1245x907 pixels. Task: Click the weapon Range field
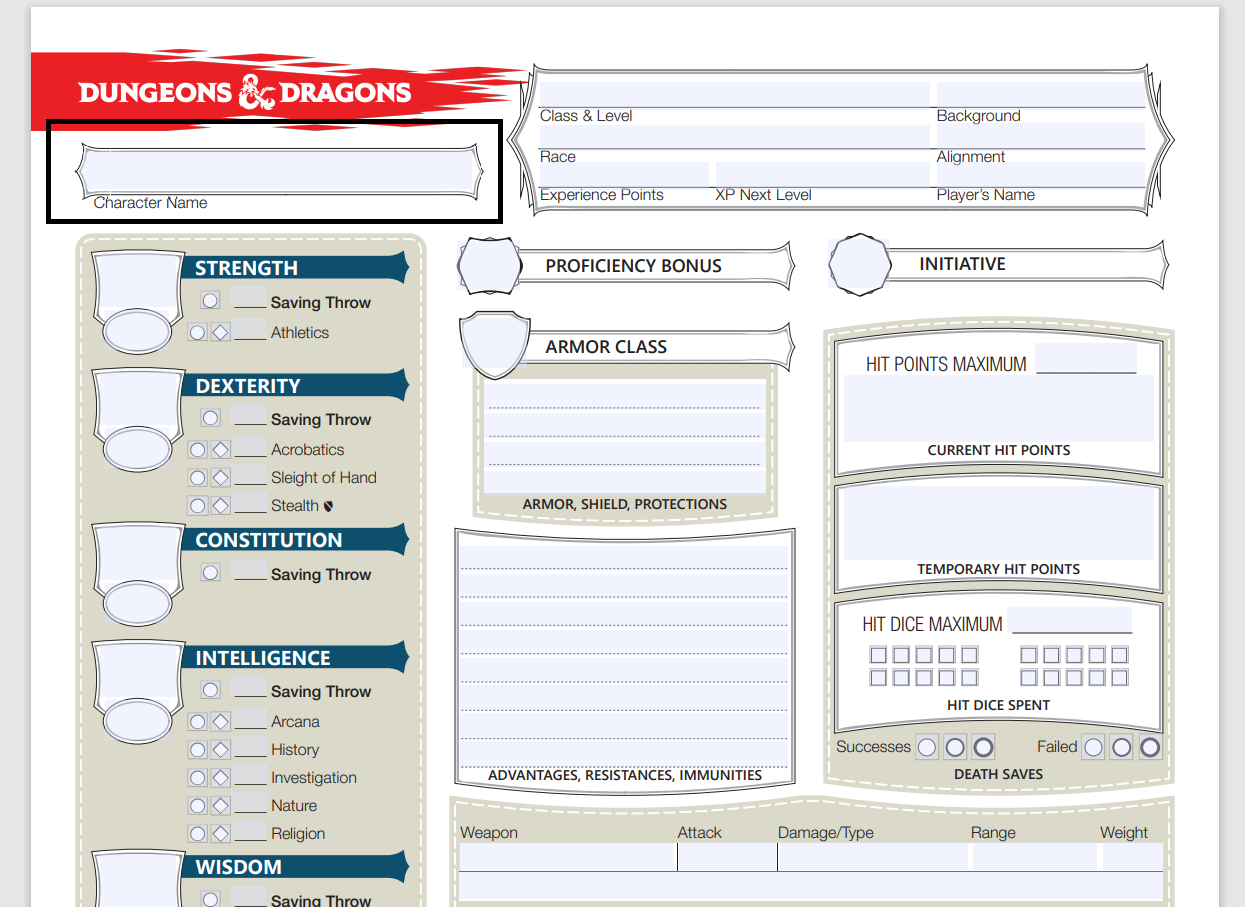tap(1035, 857)
